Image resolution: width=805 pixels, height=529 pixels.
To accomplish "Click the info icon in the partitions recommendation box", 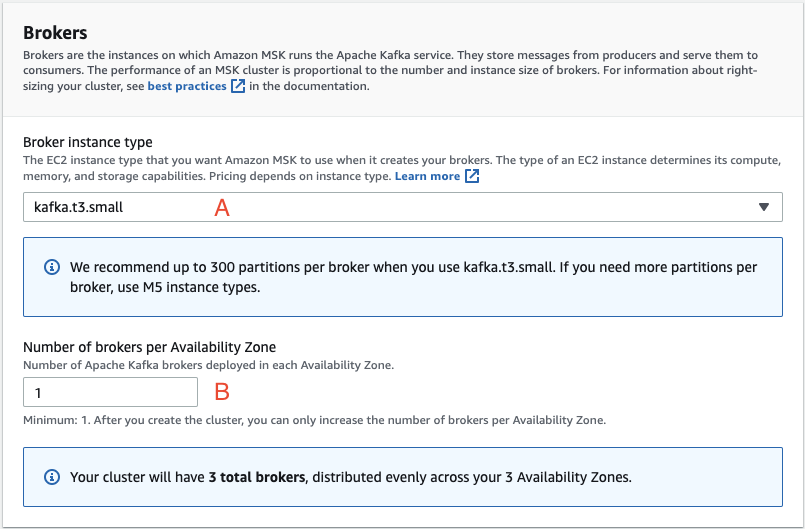I will point(51,268).
